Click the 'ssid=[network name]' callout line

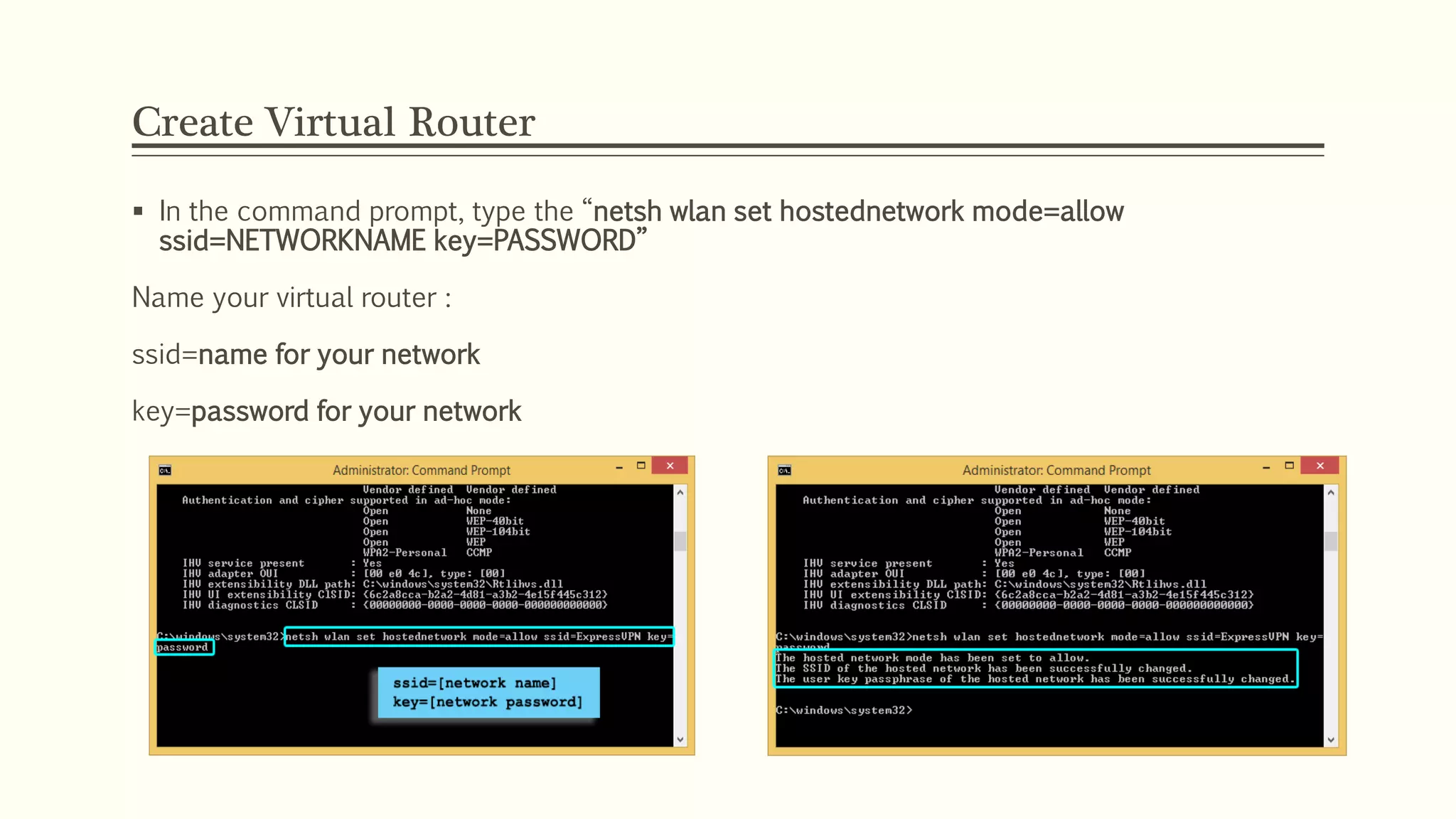pos(475,683)
